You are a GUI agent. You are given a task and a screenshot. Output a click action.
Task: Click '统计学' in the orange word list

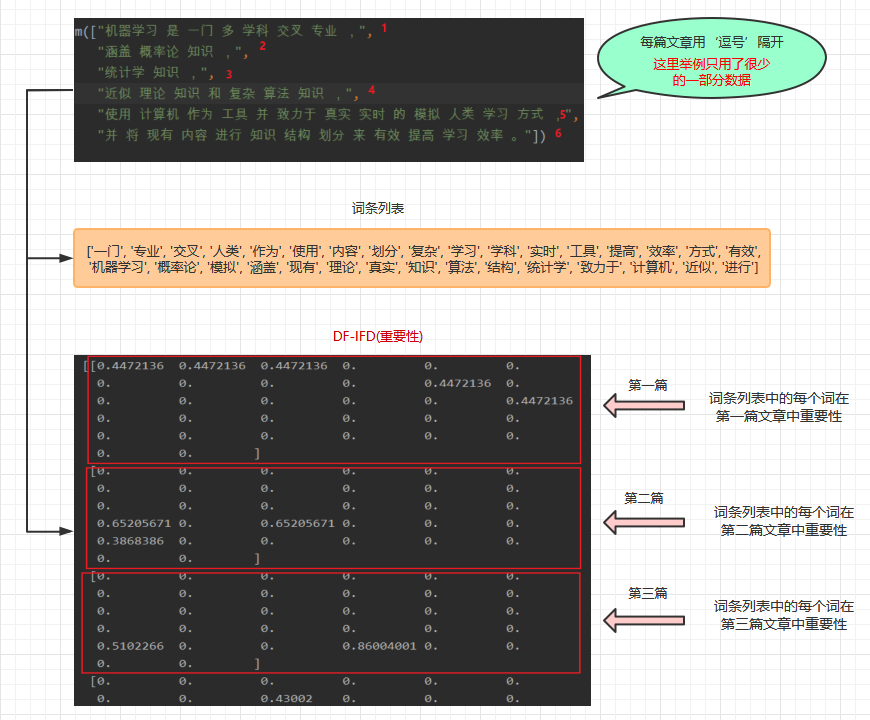[x=547, y=267]
